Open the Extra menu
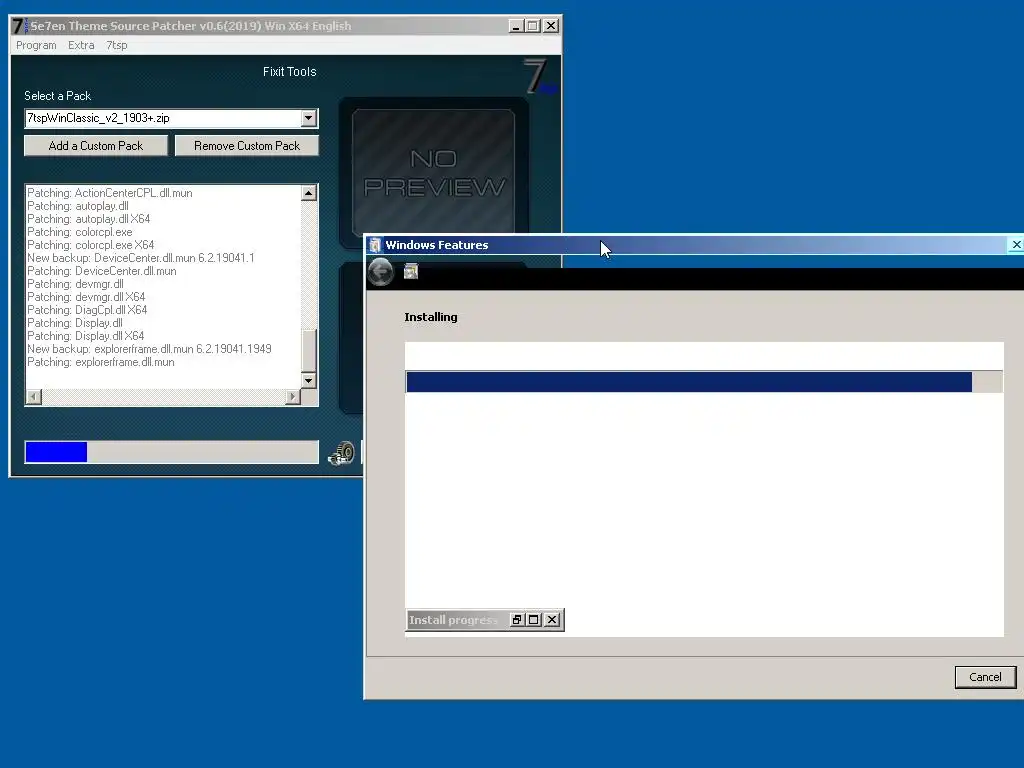1024x768 pixels. (x=81, y=45)
